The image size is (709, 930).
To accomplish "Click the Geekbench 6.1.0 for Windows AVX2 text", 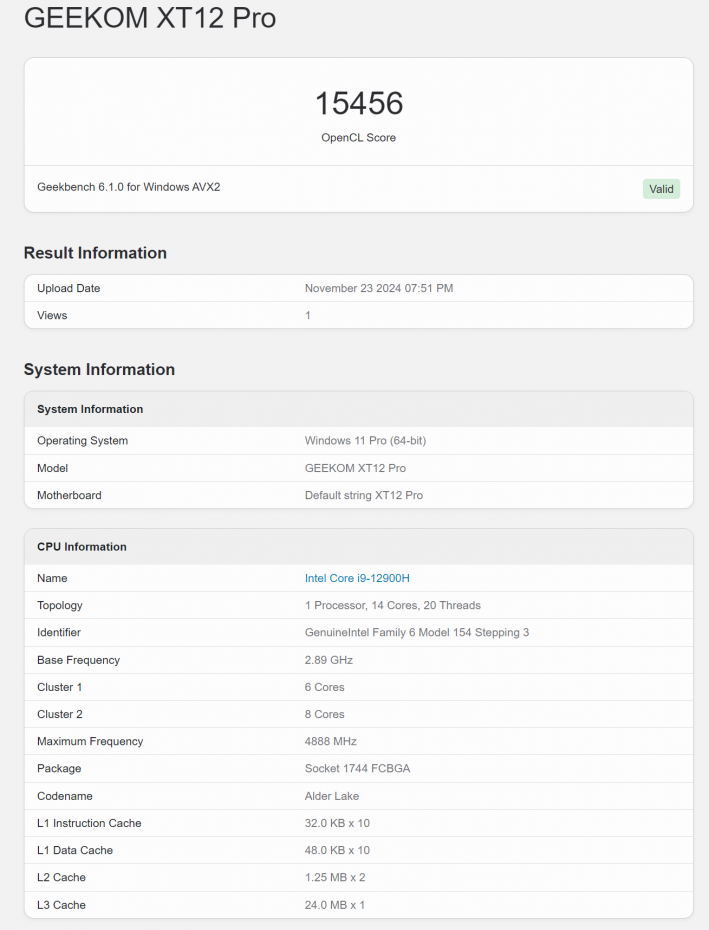I will pyautogui.click(x=129, y=187).
